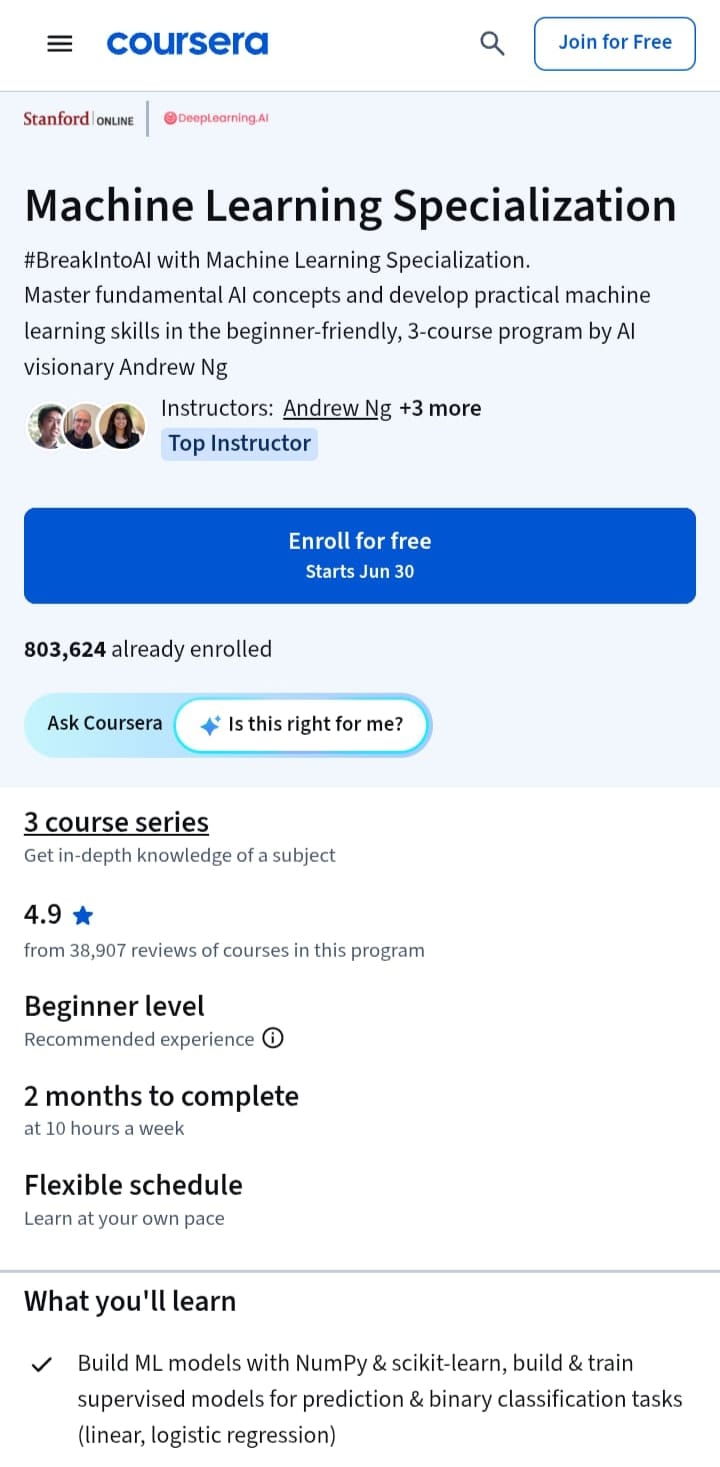Image resolution: width=720 pixels, height=1467 pixels.
Task: Tap the search magnifier icon
Action: (x=492, y=43)
